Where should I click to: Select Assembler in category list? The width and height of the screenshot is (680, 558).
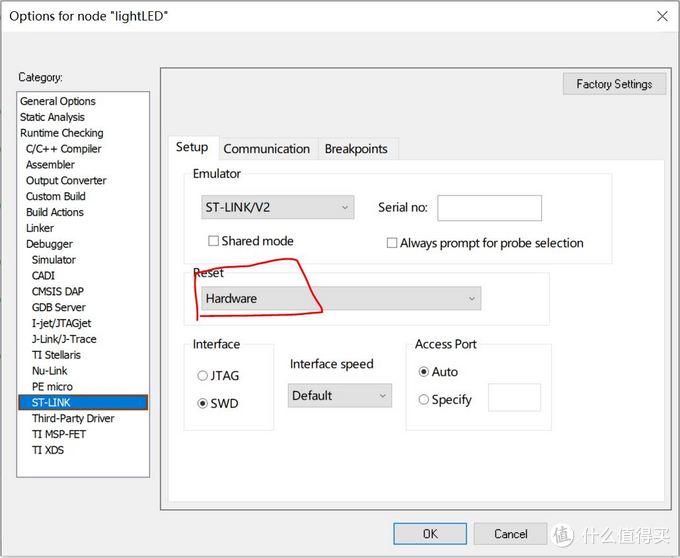click(x=50, y=165)
